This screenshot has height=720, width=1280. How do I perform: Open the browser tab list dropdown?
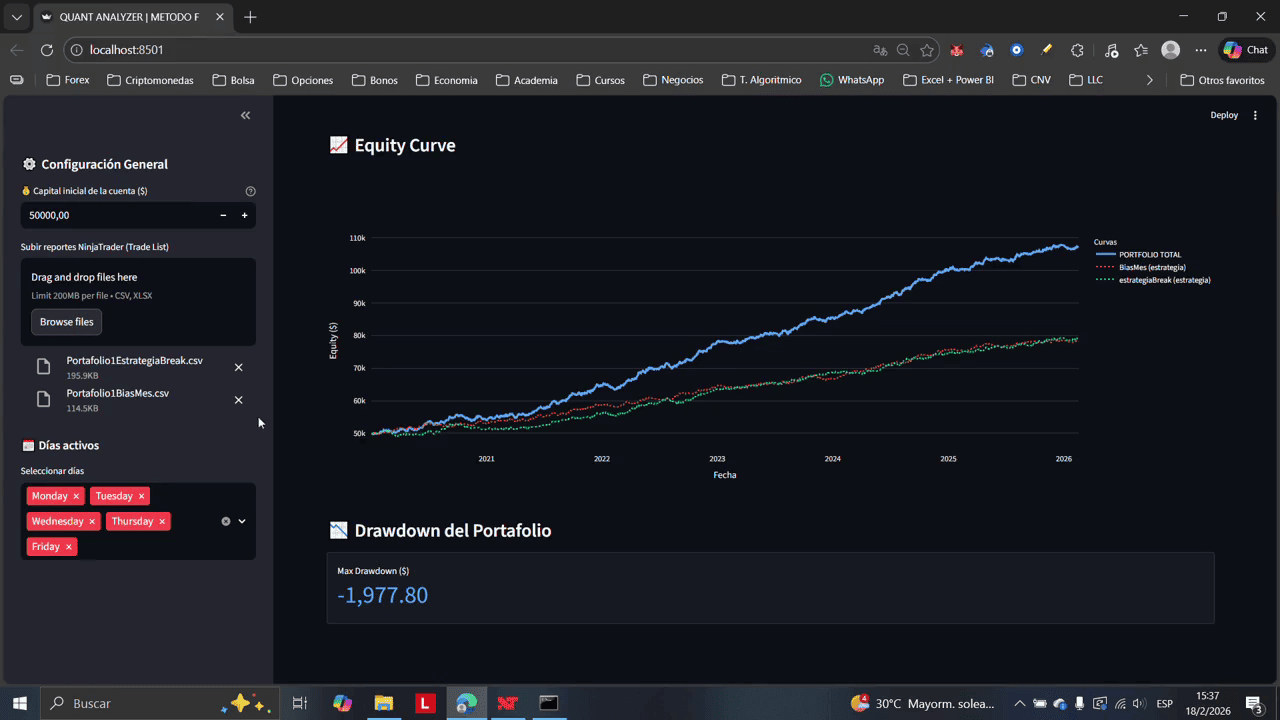[x=16, y=17]
